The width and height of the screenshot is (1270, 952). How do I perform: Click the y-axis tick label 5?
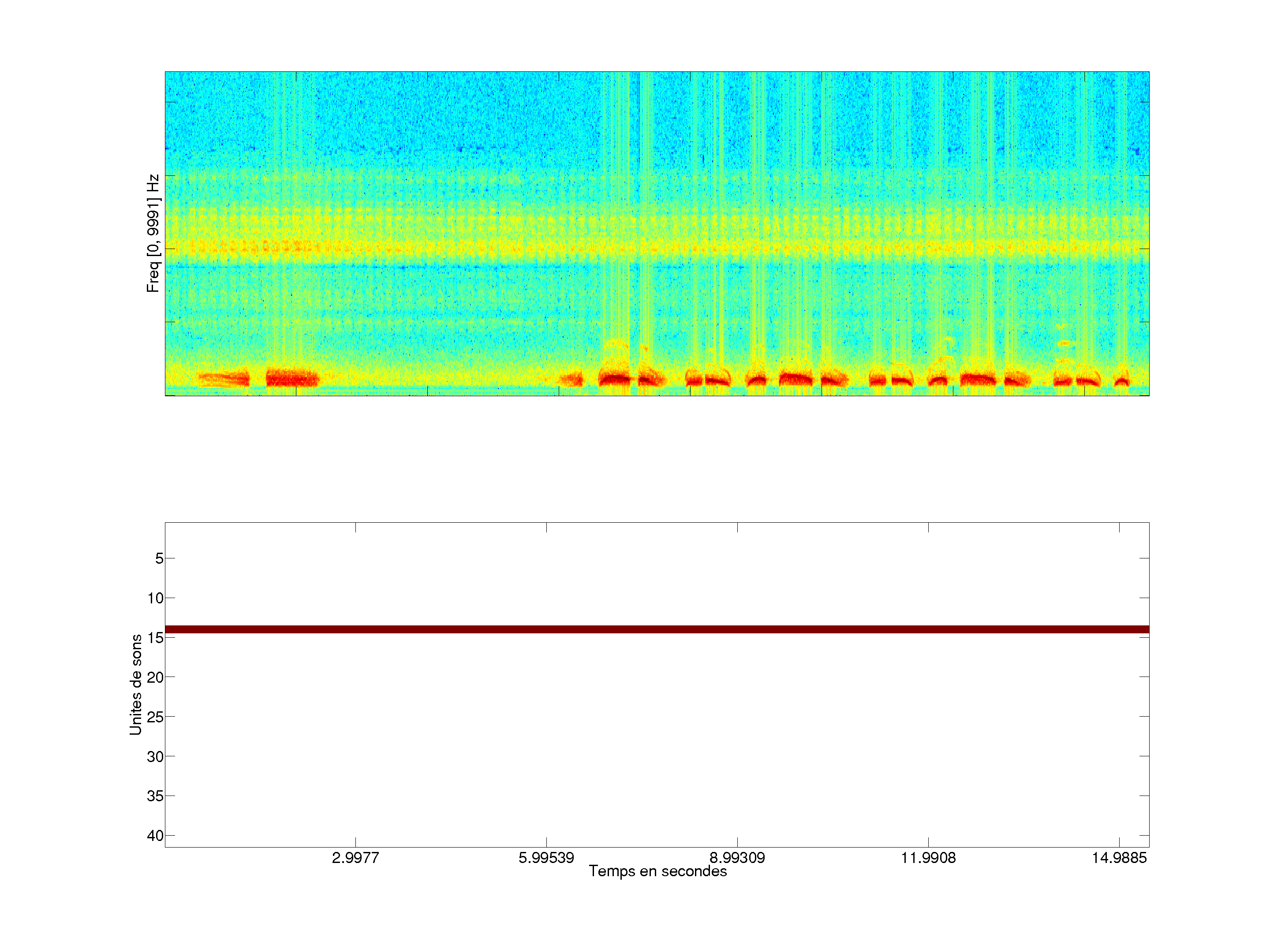[x=159, y=558]
